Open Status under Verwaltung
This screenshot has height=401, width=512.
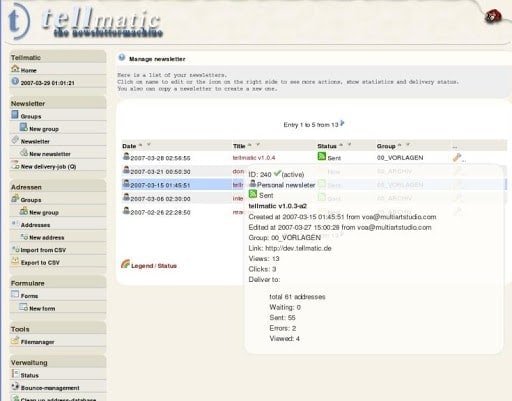[30, 375]
